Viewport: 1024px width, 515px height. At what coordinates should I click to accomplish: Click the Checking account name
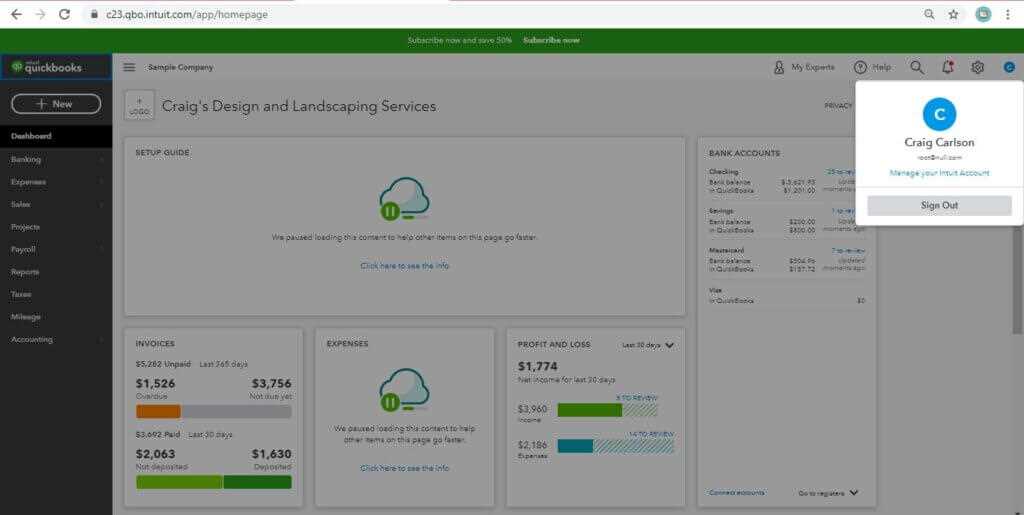(724, 172)
